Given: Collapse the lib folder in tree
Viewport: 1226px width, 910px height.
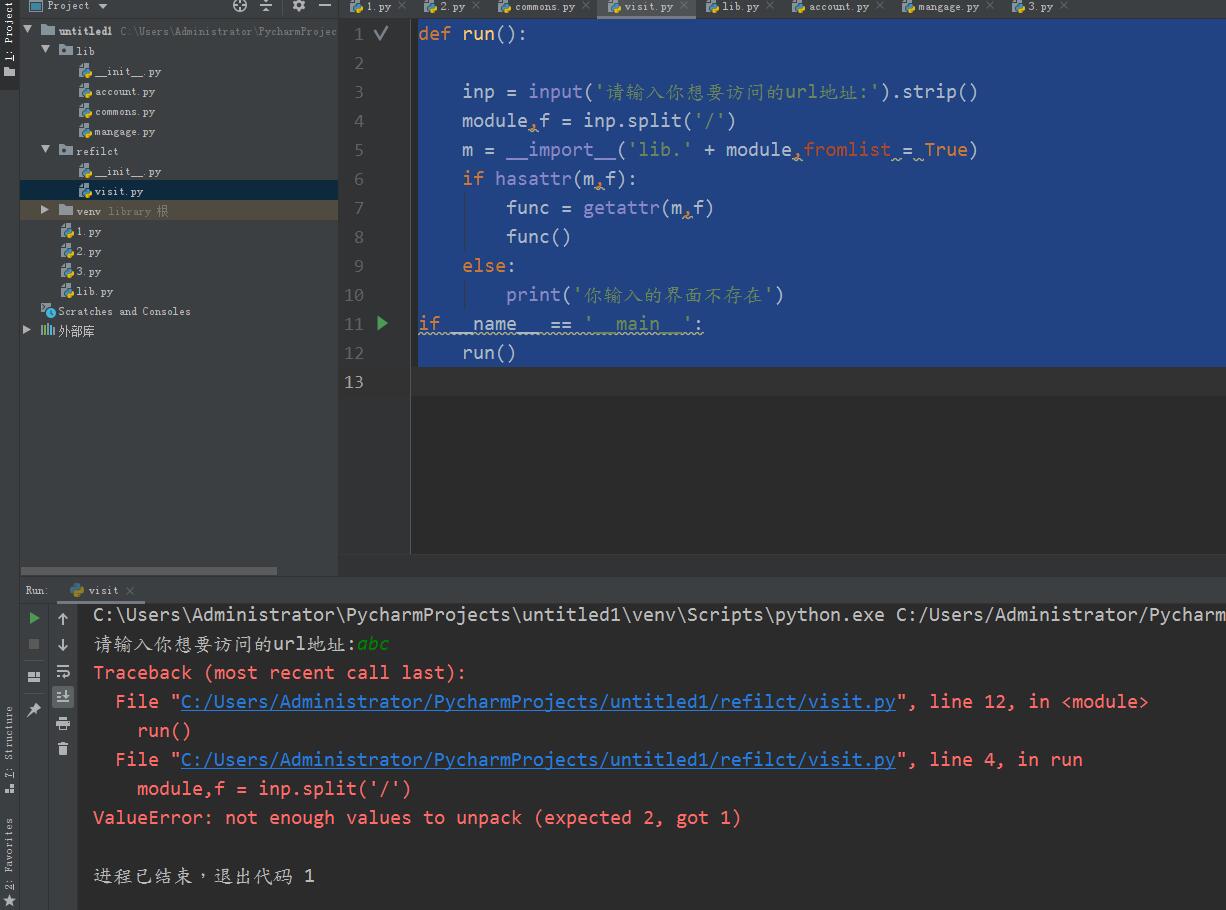Looking at the screenshot, I should [x=45, y=50].
